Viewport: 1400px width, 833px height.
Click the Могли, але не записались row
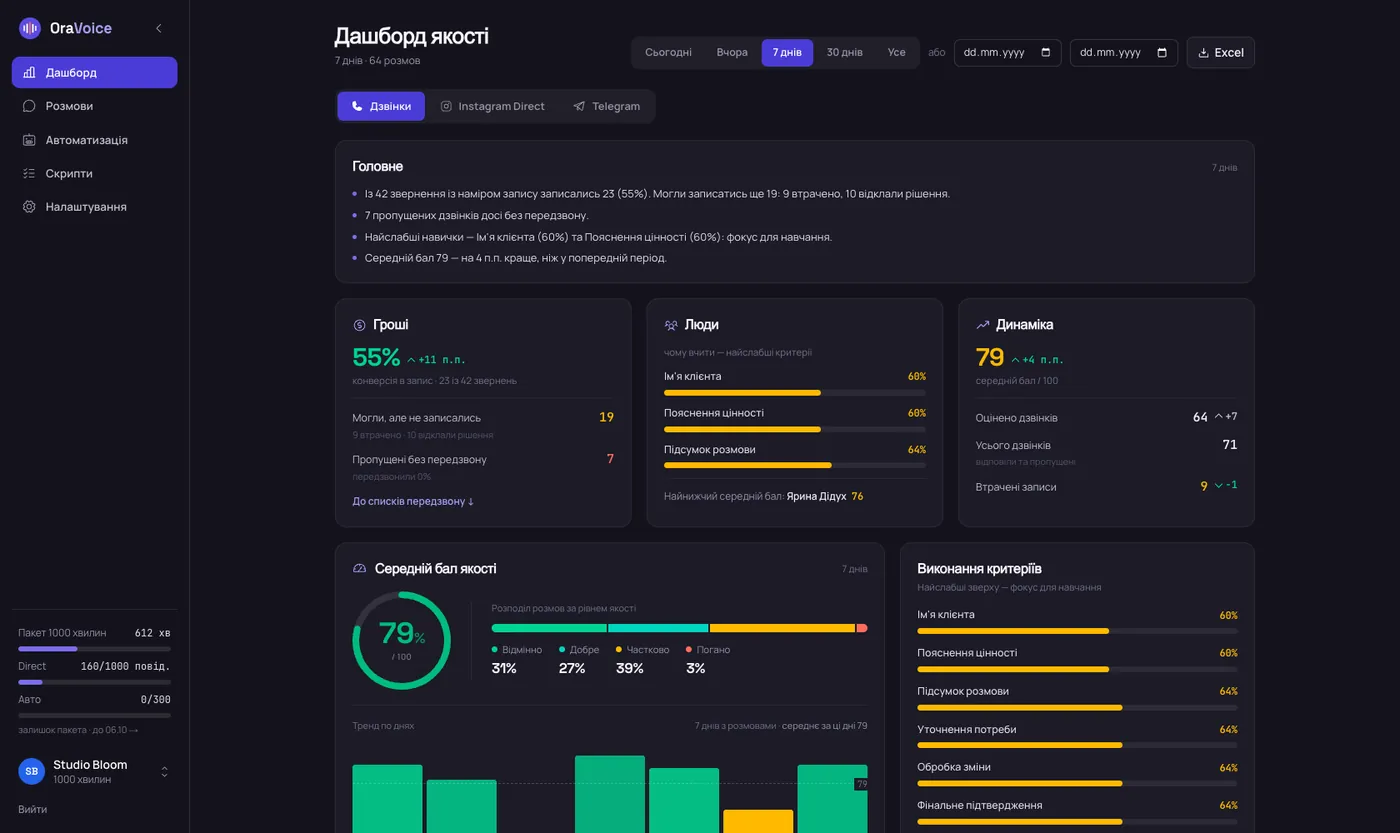pyautogui.click(x=483, y=425)
